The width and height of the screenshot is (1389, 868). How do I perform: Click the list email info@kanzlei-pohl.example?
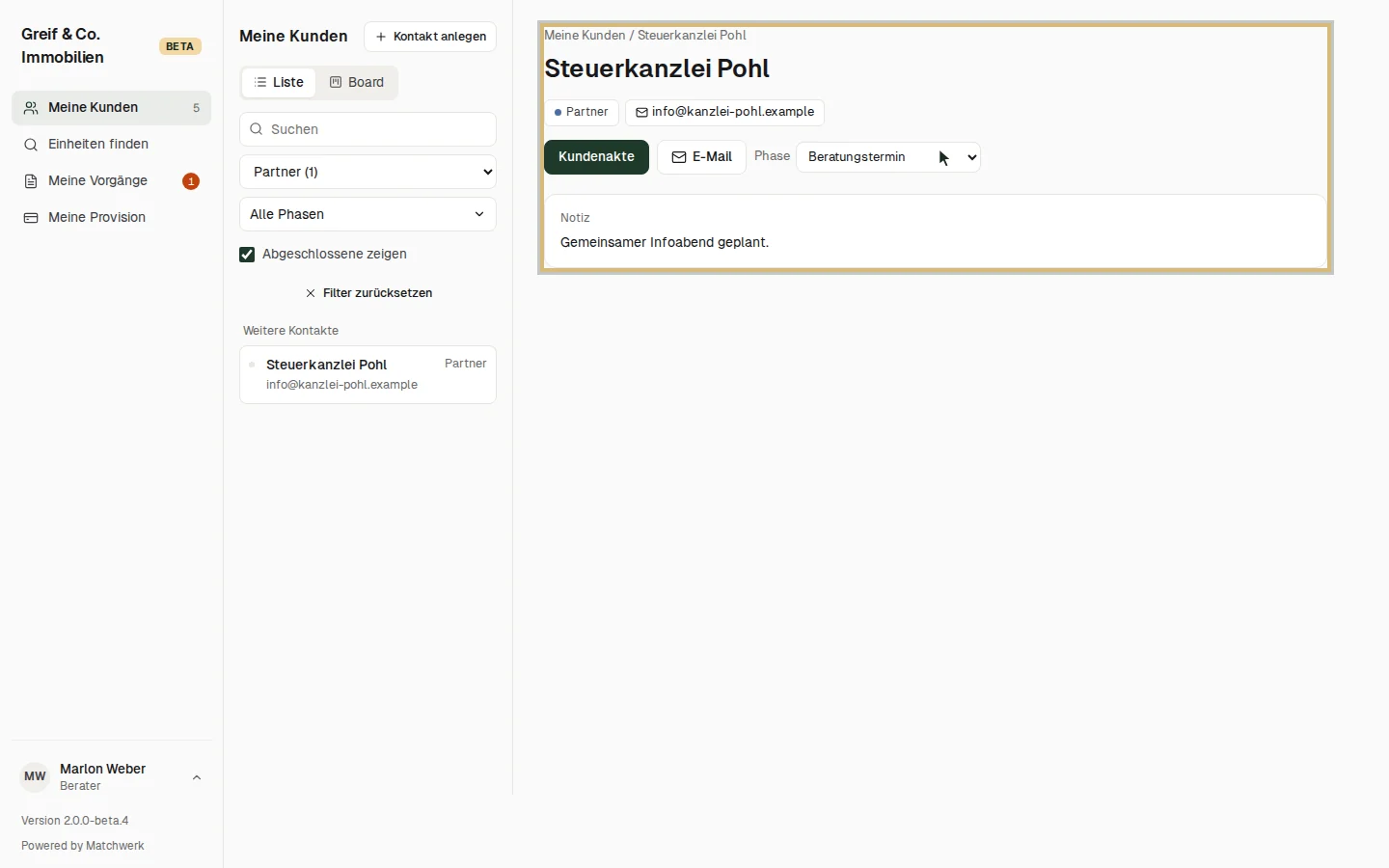(x=341, y=385)
